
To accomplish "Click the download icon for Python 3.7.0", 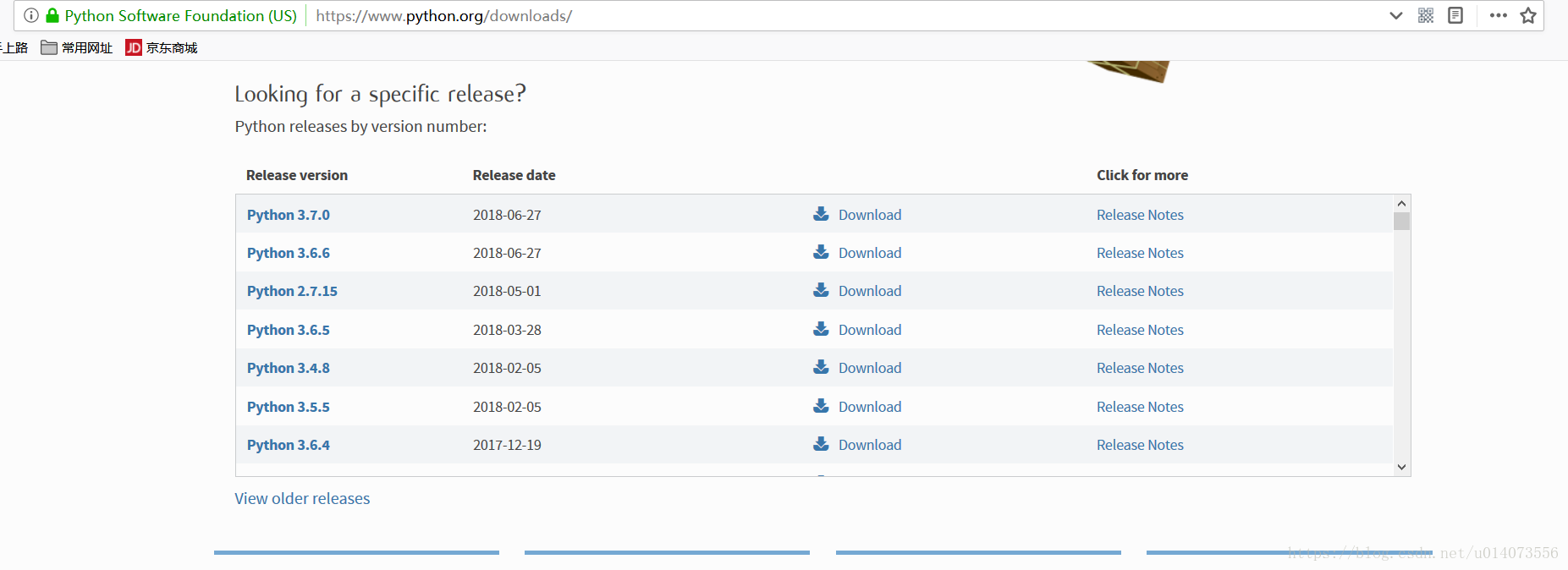I will pyautogui.click(x=821, y=214).
